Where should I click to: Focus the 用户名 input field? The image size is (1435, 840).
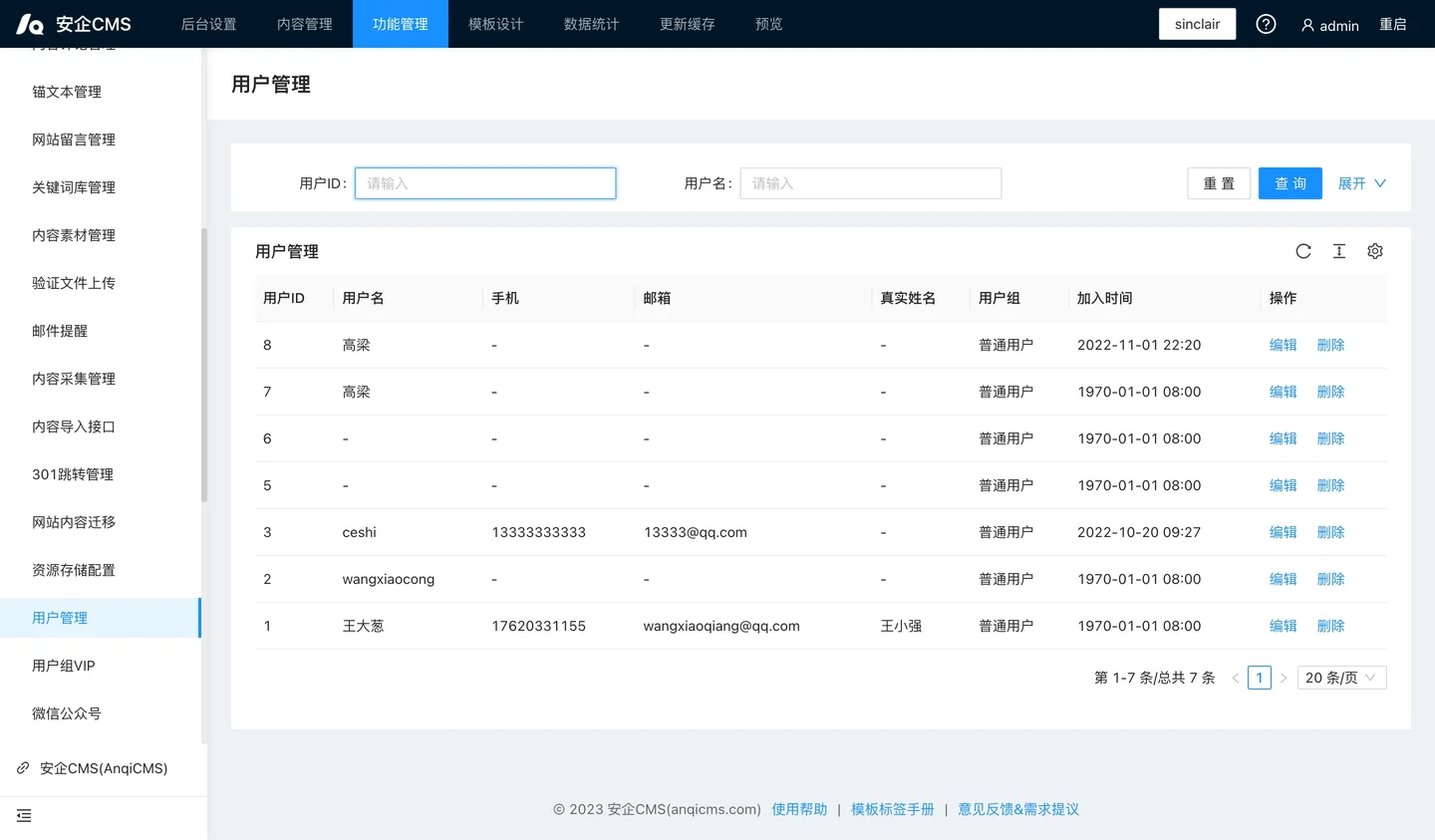click(x=871, y=183)
